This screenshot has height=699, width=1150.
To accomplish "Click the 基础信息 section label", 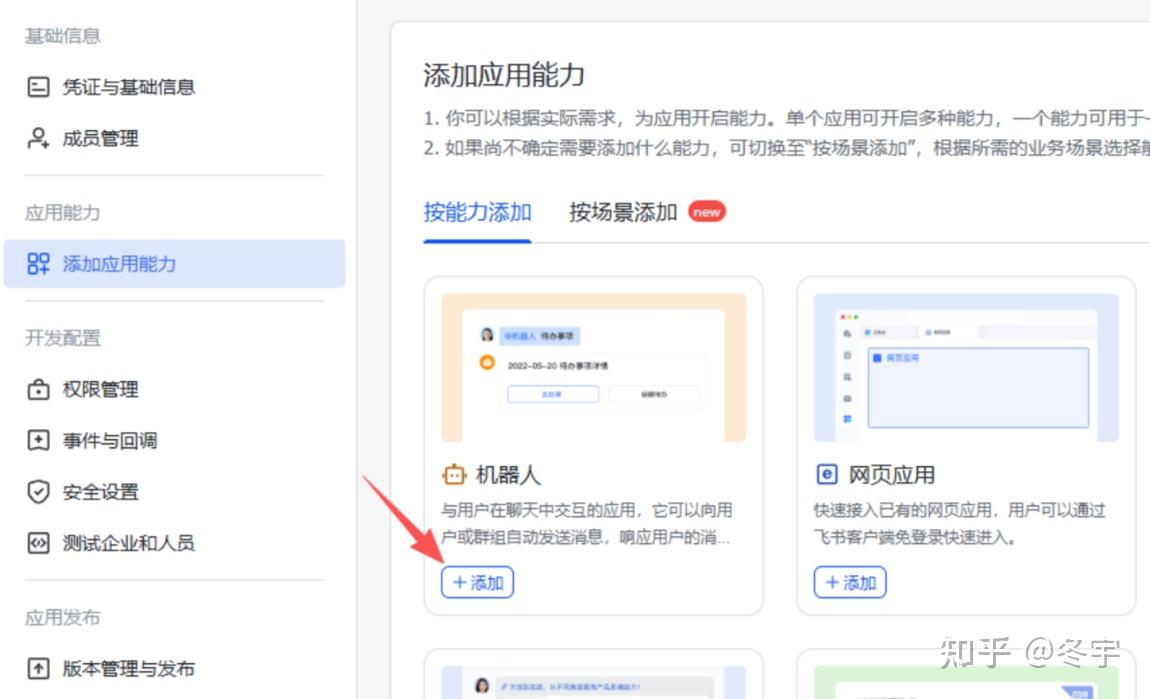I will [x=63, y=36].
